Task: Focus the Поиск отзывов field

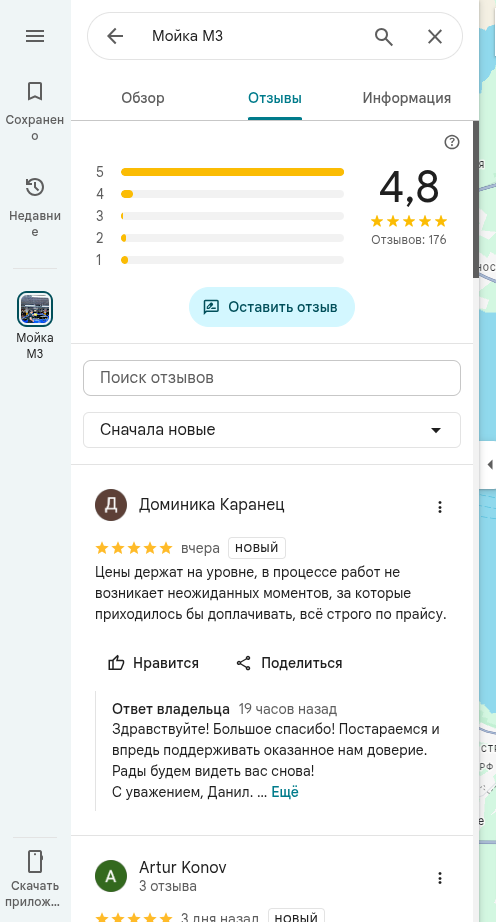Action: (272, 378)
